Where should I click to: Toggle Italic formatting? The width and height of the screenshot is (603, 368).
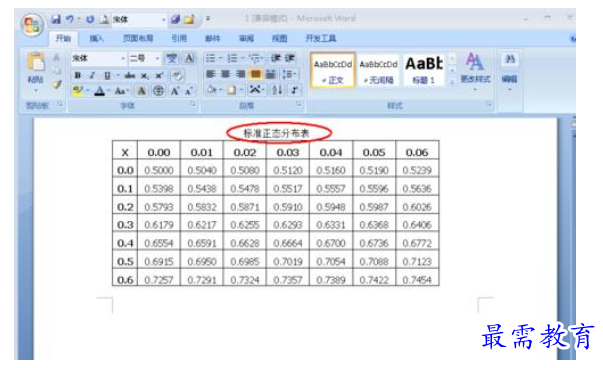(x=92, y=75)
